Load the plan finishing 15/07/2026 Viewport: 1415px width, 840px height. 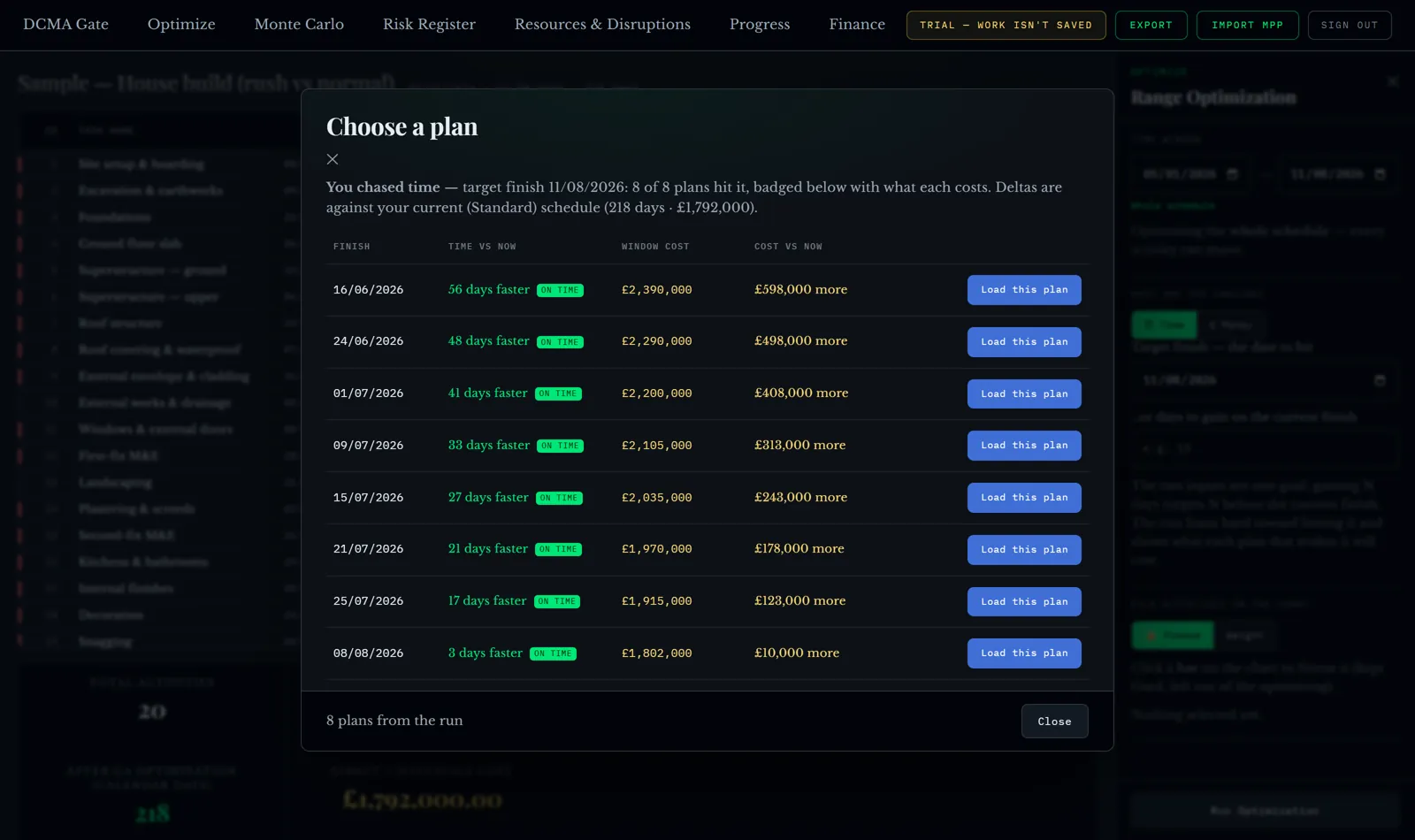tap(1024, 498)
